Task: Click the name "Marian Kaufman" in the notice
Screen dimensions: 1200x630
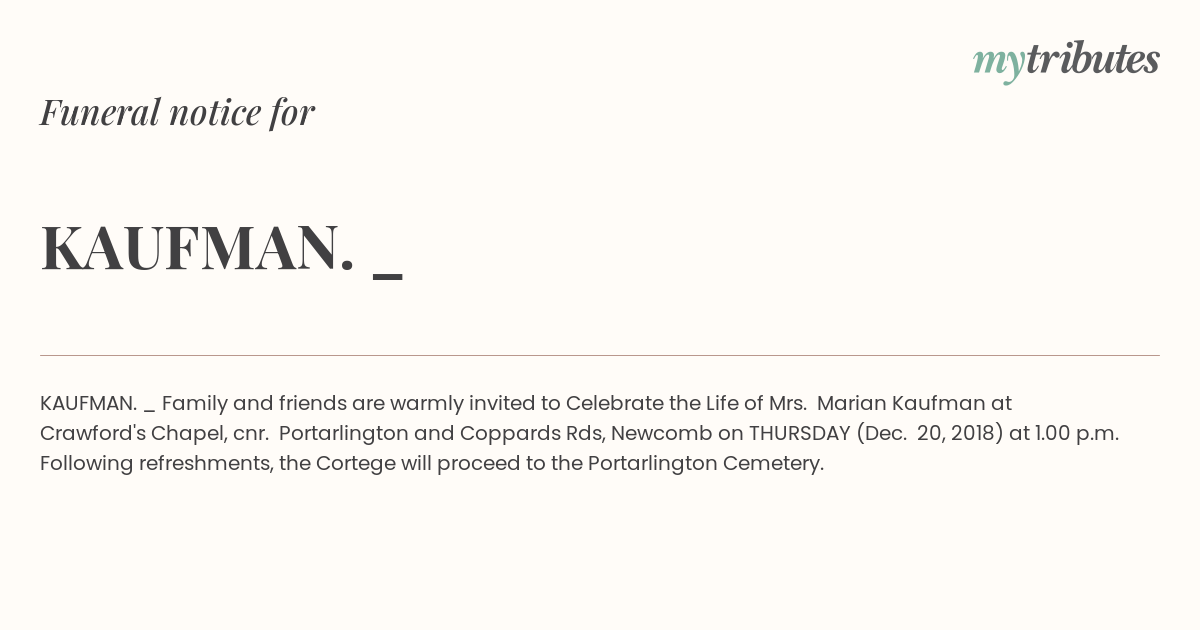Action: click(901, 403)
